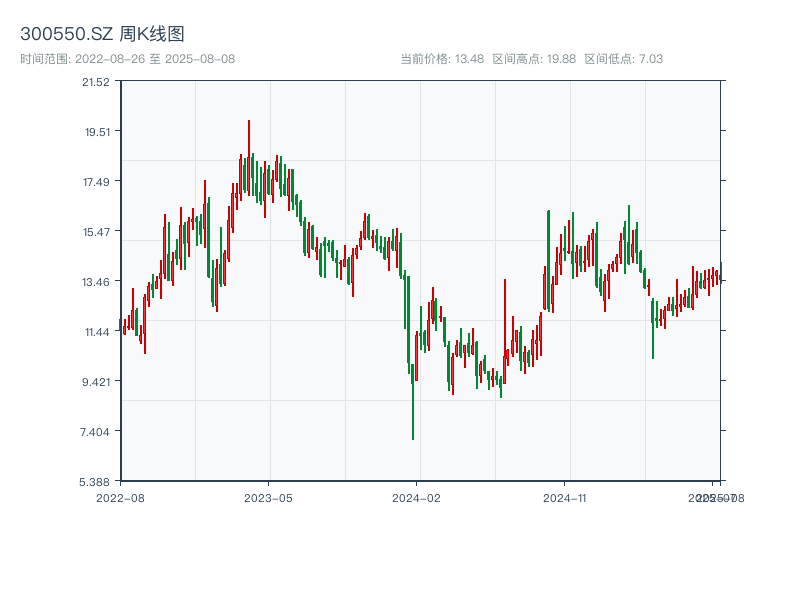Click the 19.51 price axis label
This screenshot has height=600, width=800.
pyautogui.click(x=96, y=131)
